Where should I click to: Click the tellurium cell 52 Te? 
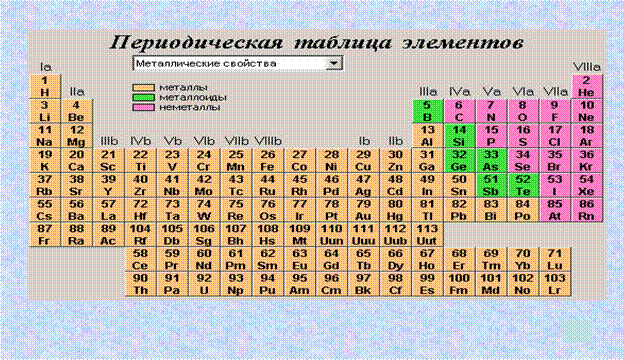click(x=523, y=185)
